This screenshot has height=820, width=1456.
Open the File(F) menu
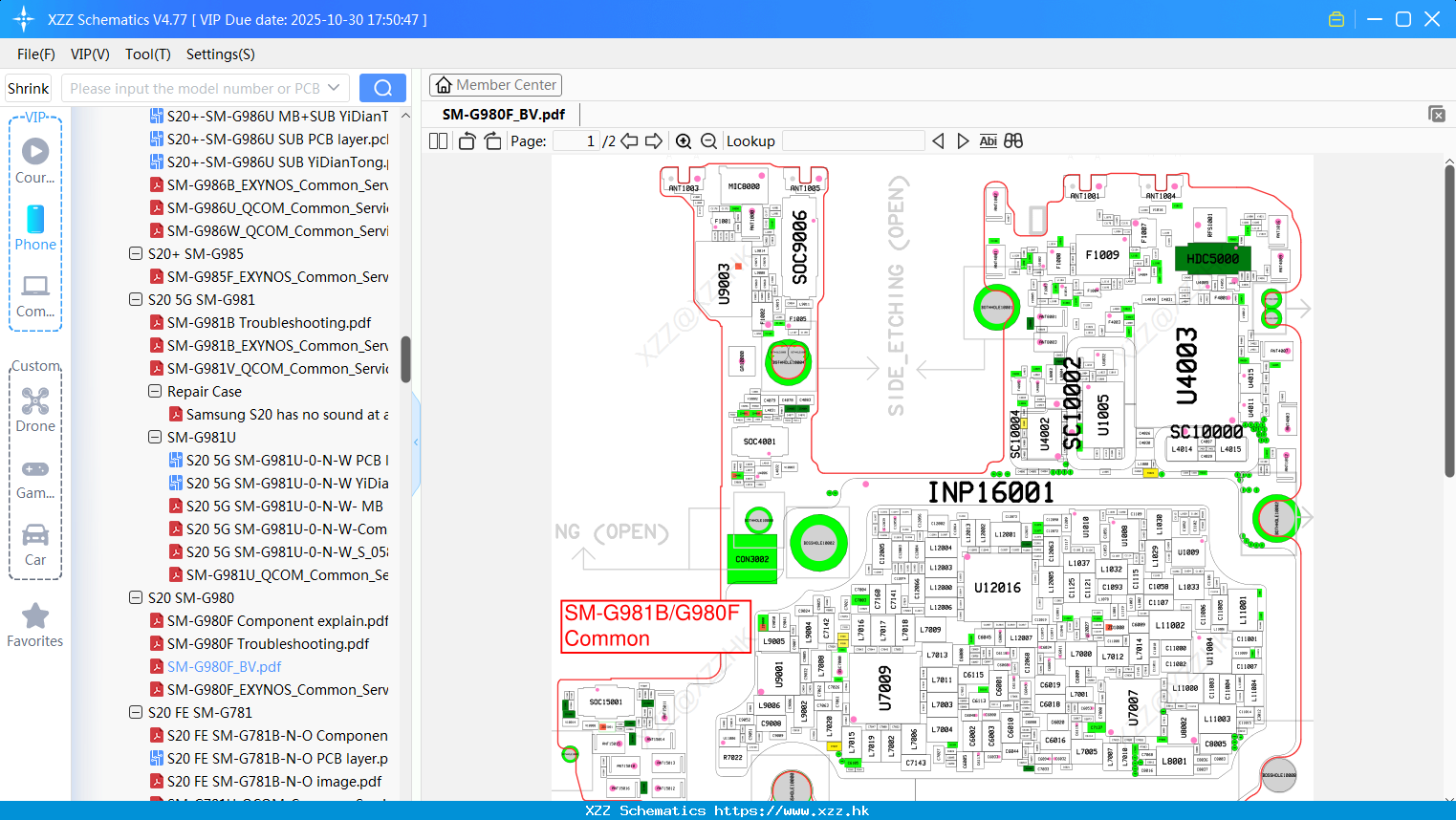click(36, 54)
